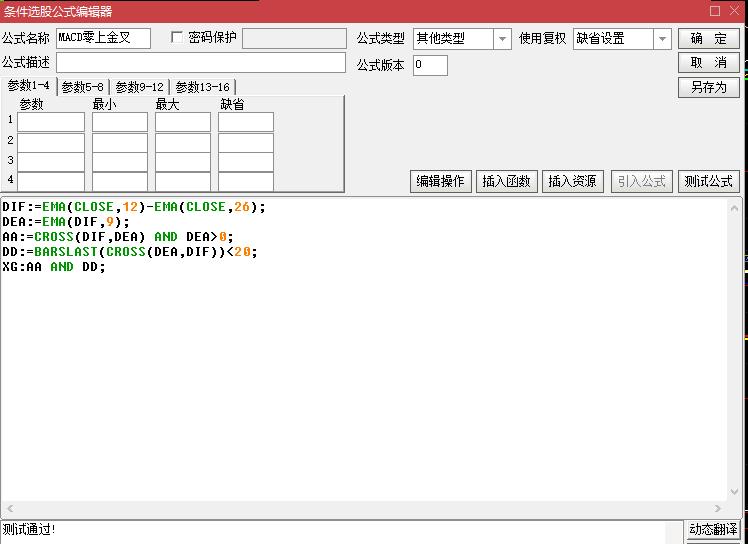Click the 取消 button
Image resolution: width=748 pixels, height=544 pixels.
pyautogui.click(x=708, y=63)
